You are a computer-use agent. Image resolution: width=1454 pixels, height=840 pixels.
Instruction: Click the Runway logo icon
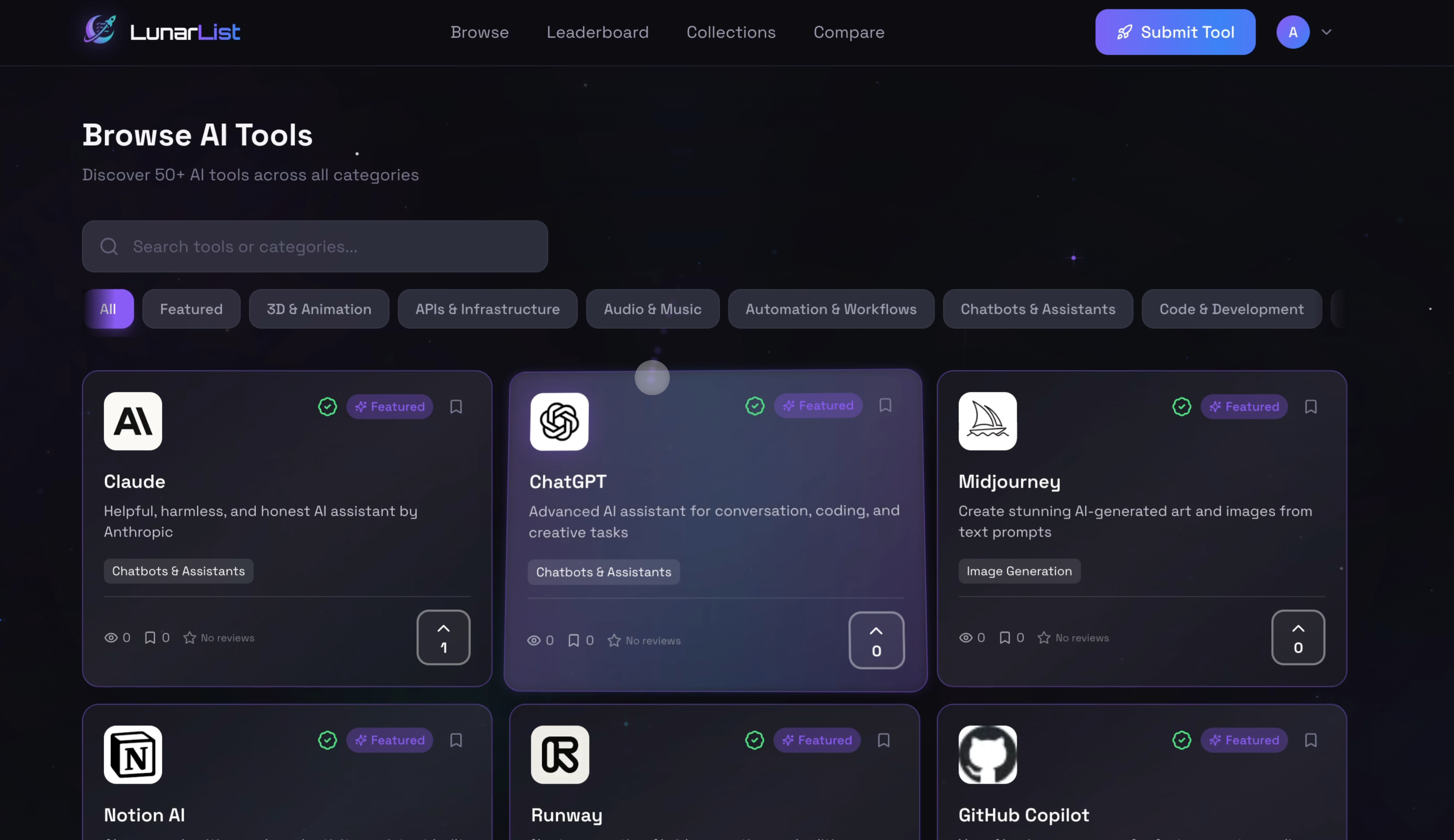[559, 754]
